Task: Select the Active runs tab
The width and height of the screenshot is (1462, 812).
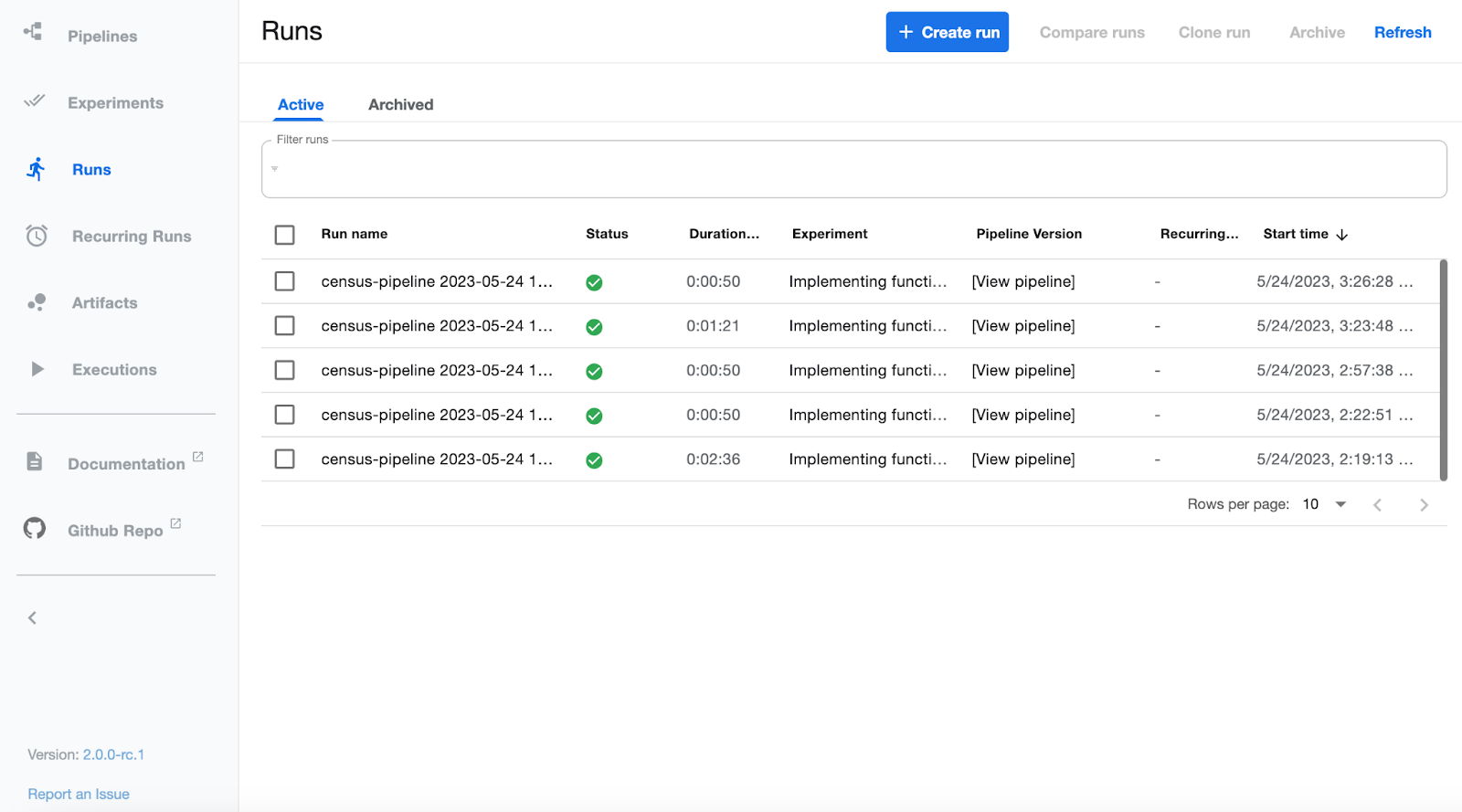Action: pos(301,104)
